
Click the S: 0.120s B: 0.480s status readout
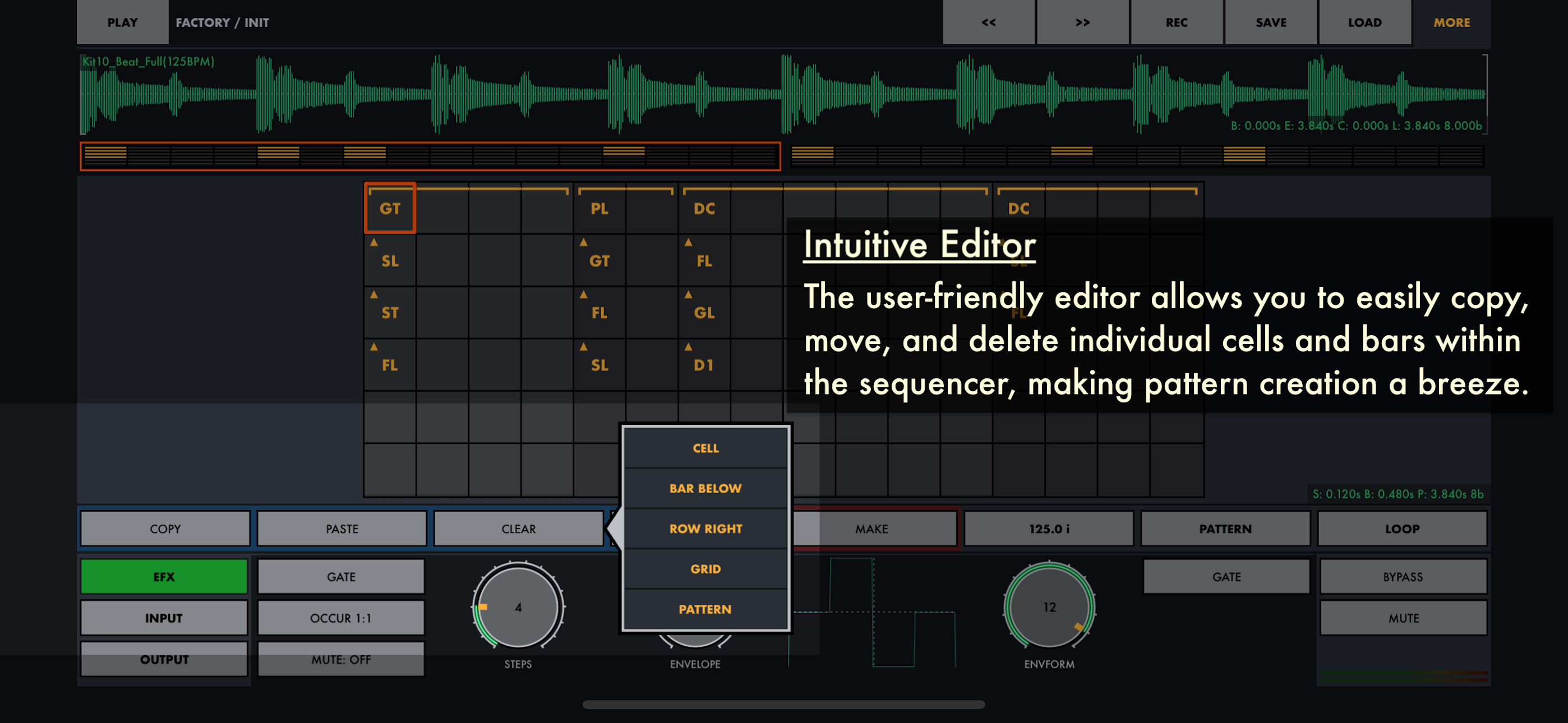coord(1397,494)
